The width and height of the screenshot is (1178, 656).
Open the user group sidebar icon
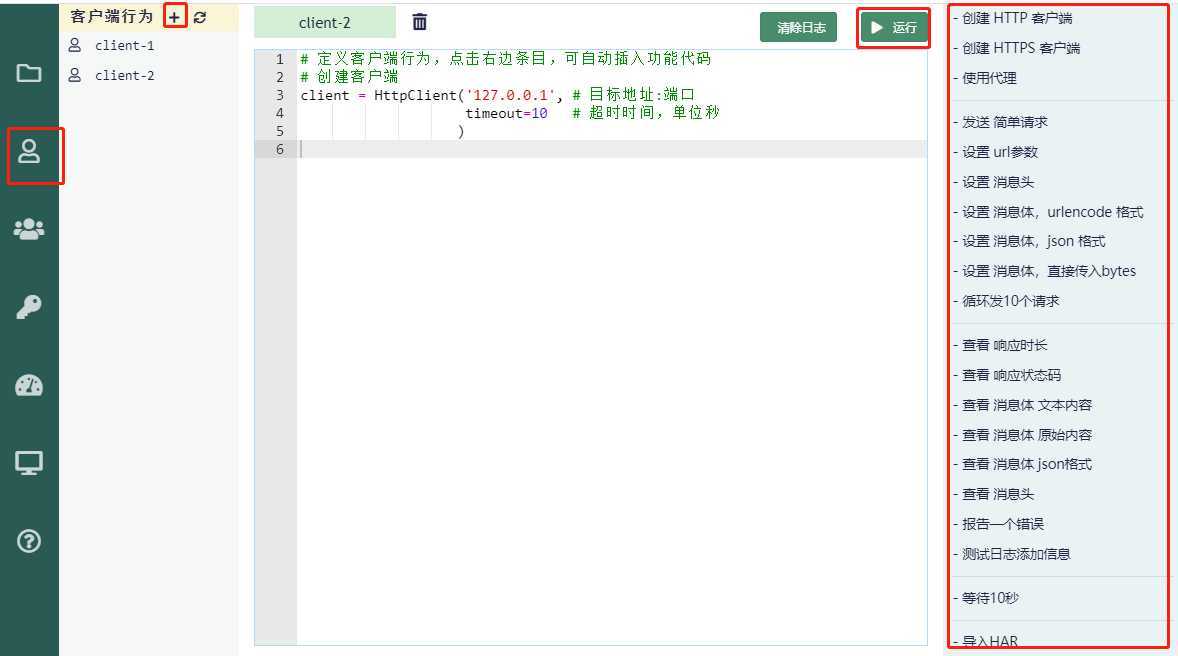tap(29, 229)
